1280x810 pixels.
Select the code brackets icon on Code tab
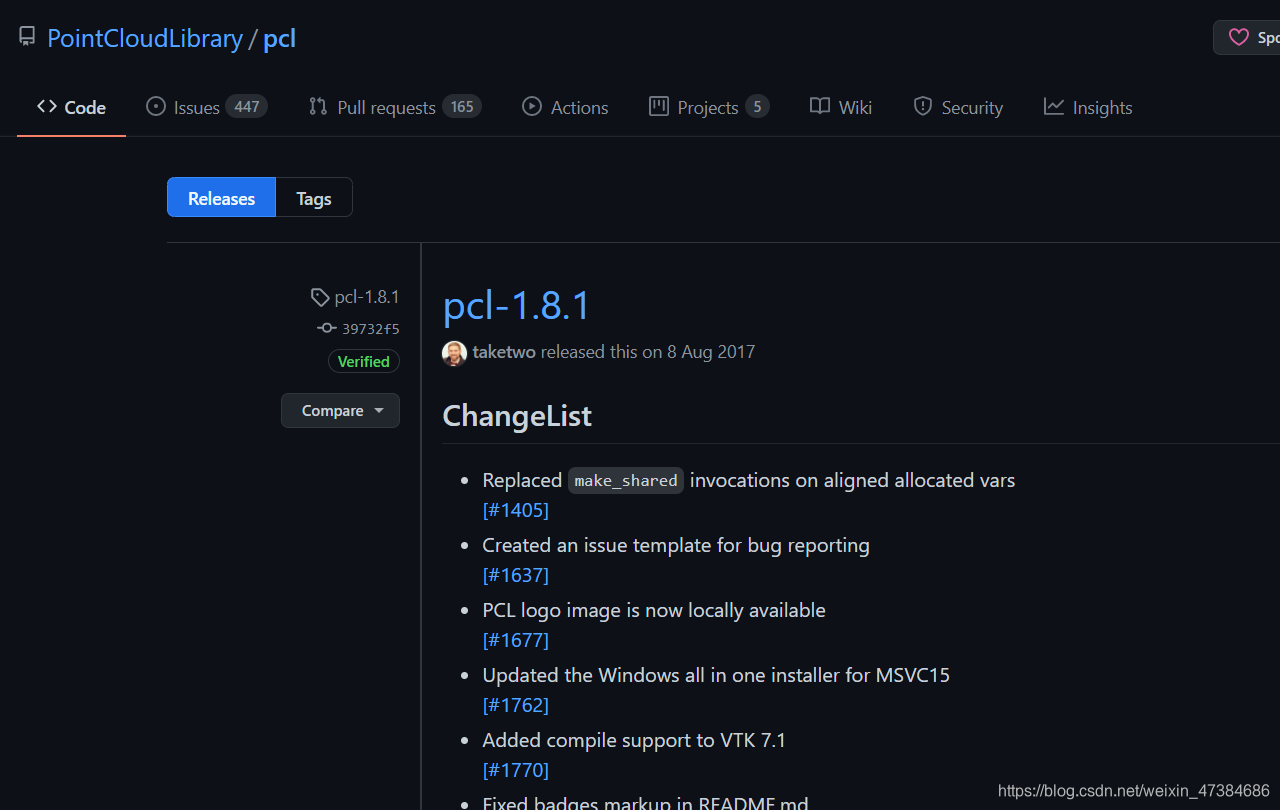click(46, 106)
